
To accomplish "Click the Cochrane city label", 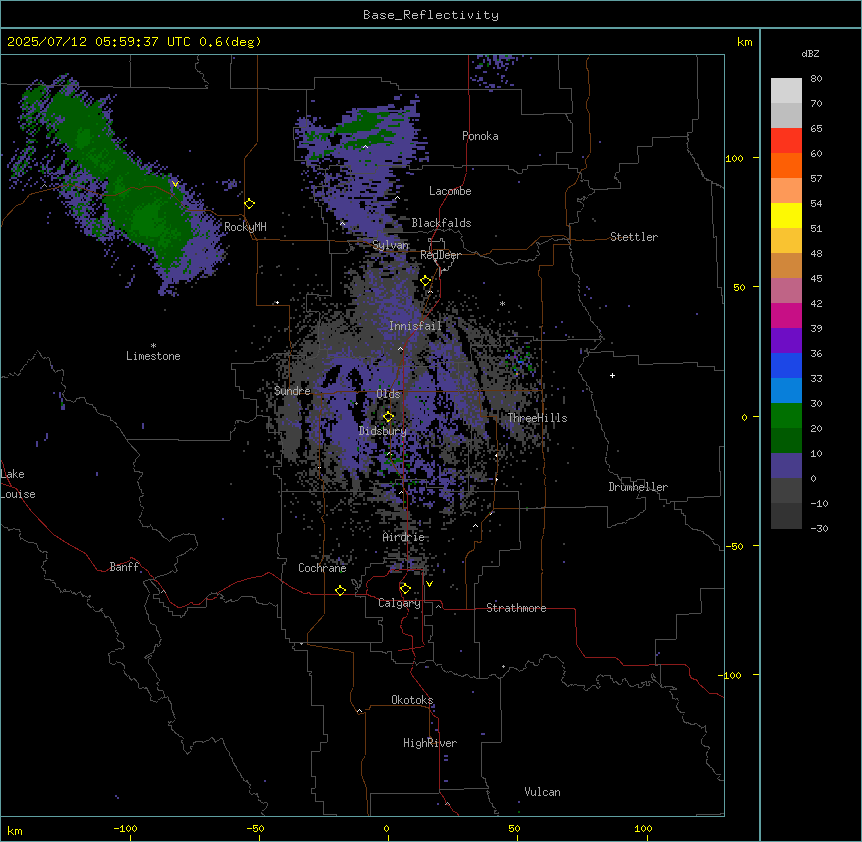I will click(322, 568).
